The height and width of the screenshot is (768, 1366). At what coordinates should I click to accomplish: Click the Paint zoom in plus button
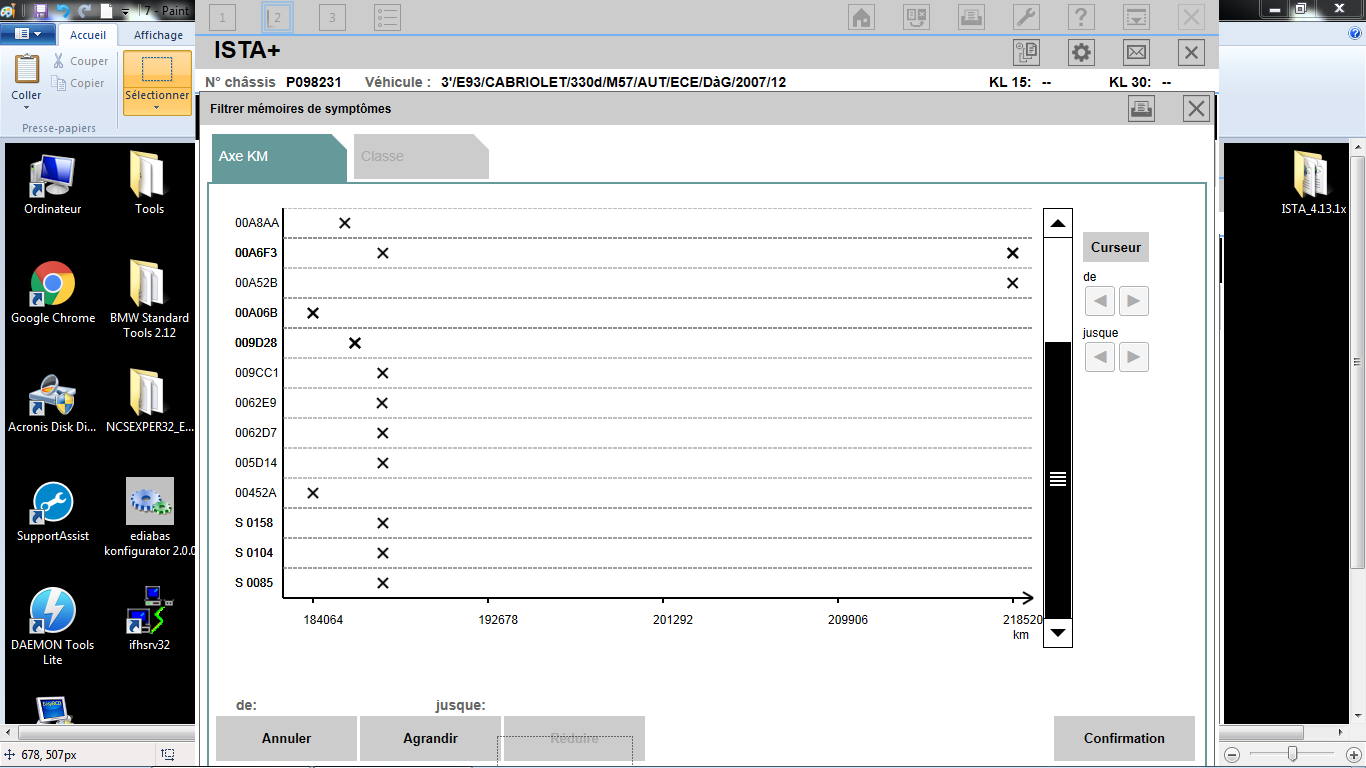coord(1353,755)
